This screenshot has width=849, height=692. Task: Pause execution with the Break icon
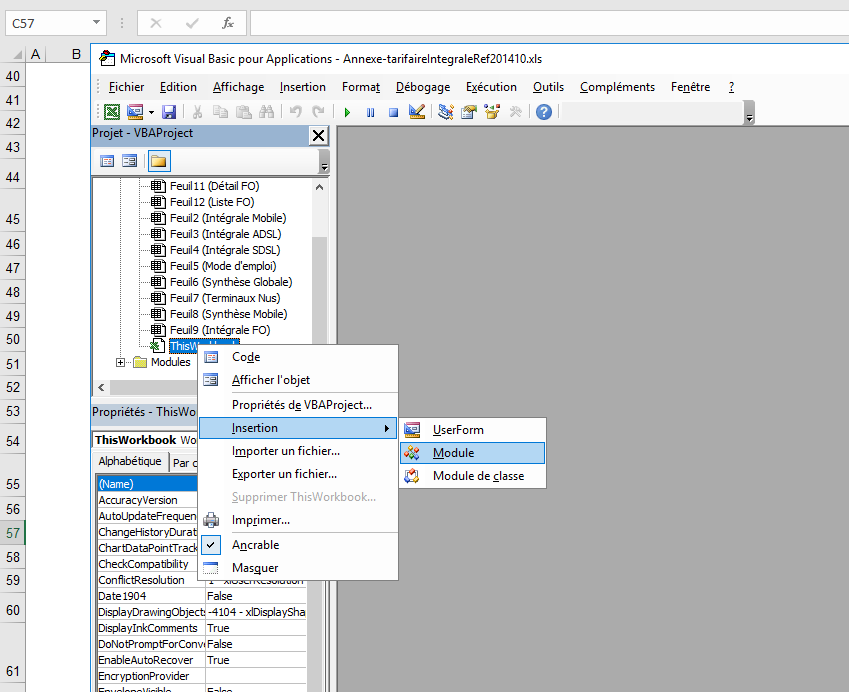[371, 112]
